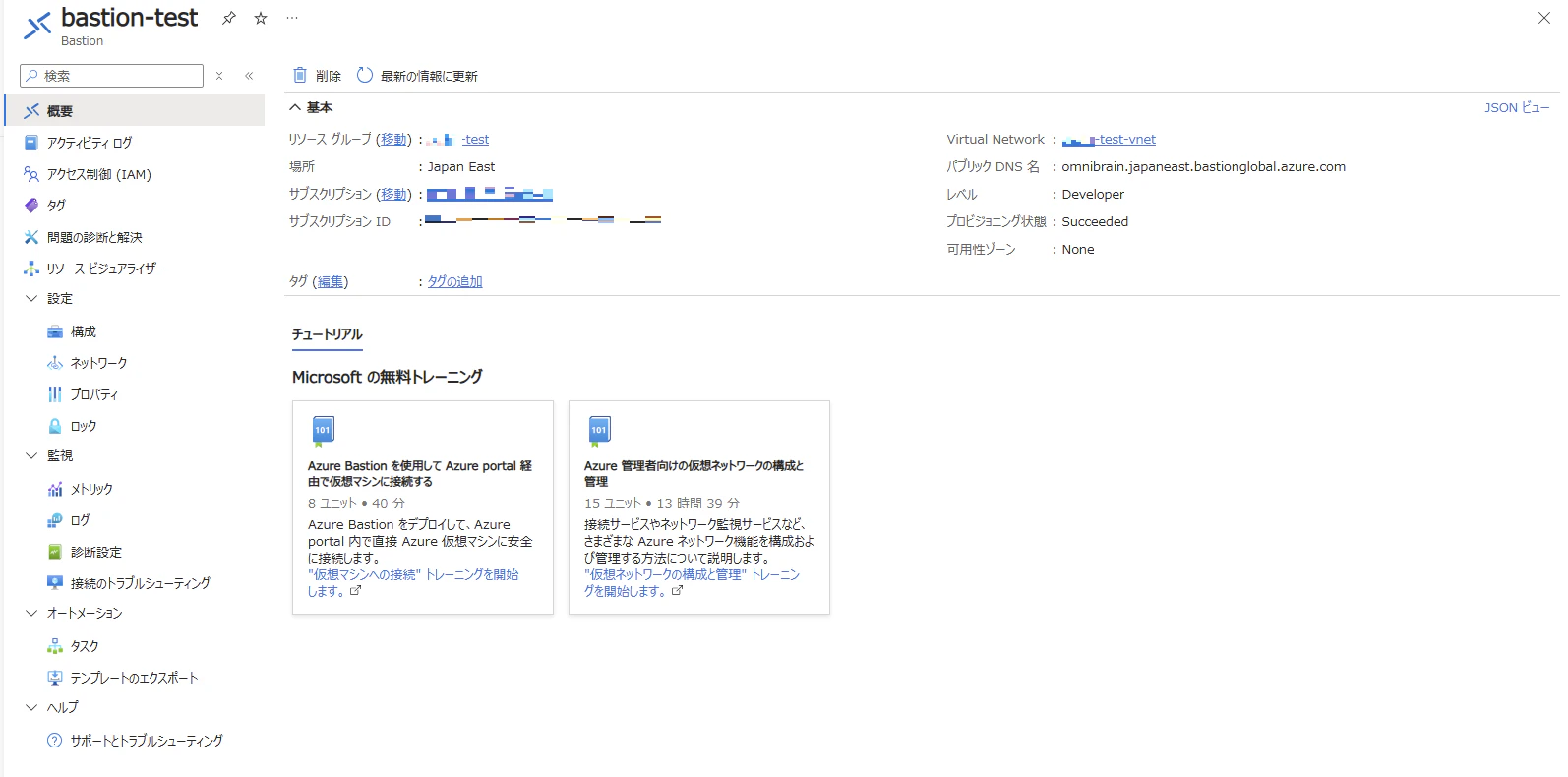This screenshot has width=1568, height=777.
Task: Open the JSON ビュー link
Action: pos(1517,107)
